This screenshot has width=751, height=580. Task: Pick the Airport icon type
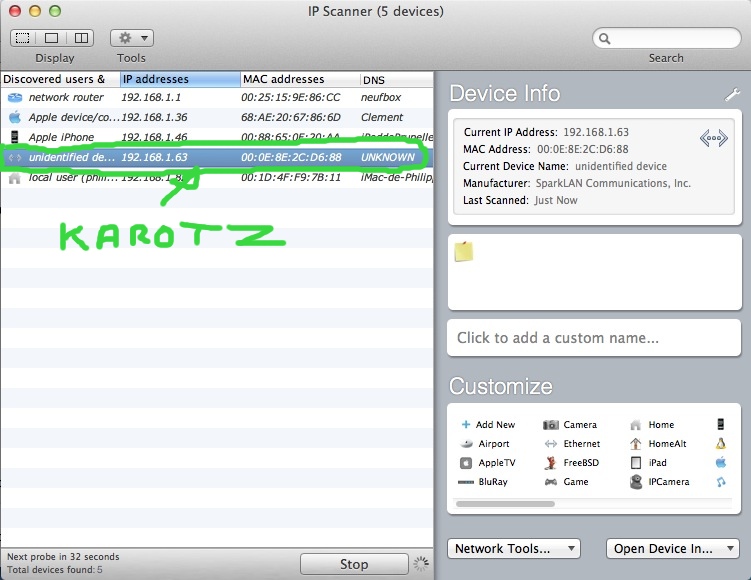point(485,444)
